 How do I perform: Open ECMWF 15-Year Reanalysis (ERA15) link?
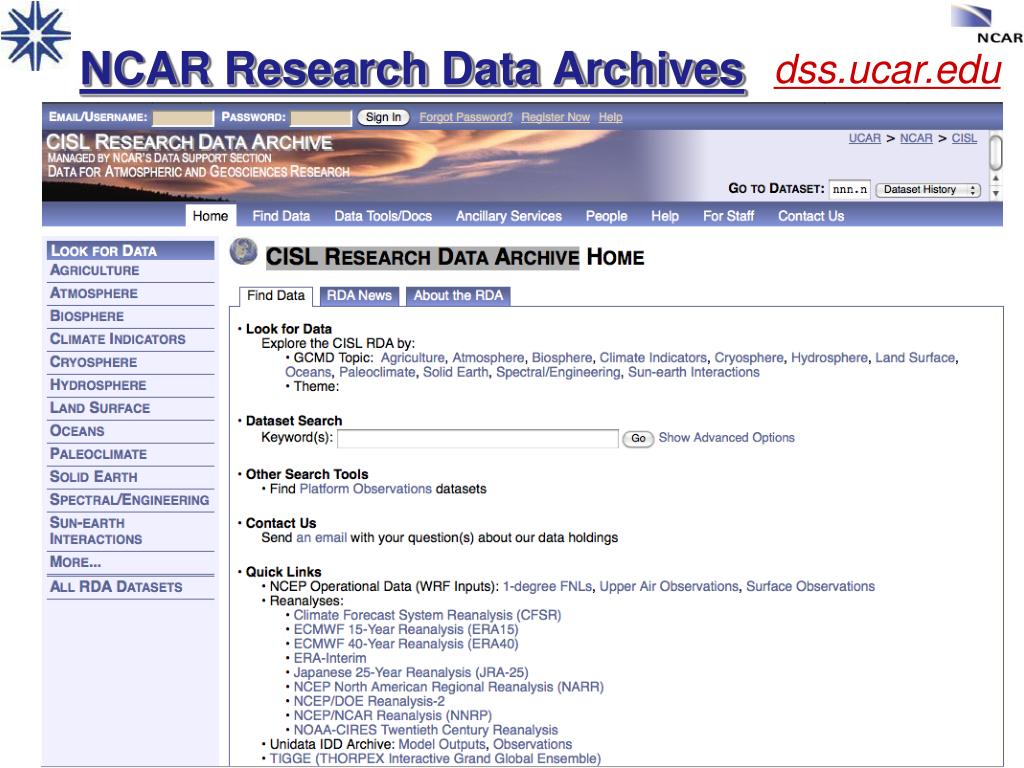pos(406,630)
